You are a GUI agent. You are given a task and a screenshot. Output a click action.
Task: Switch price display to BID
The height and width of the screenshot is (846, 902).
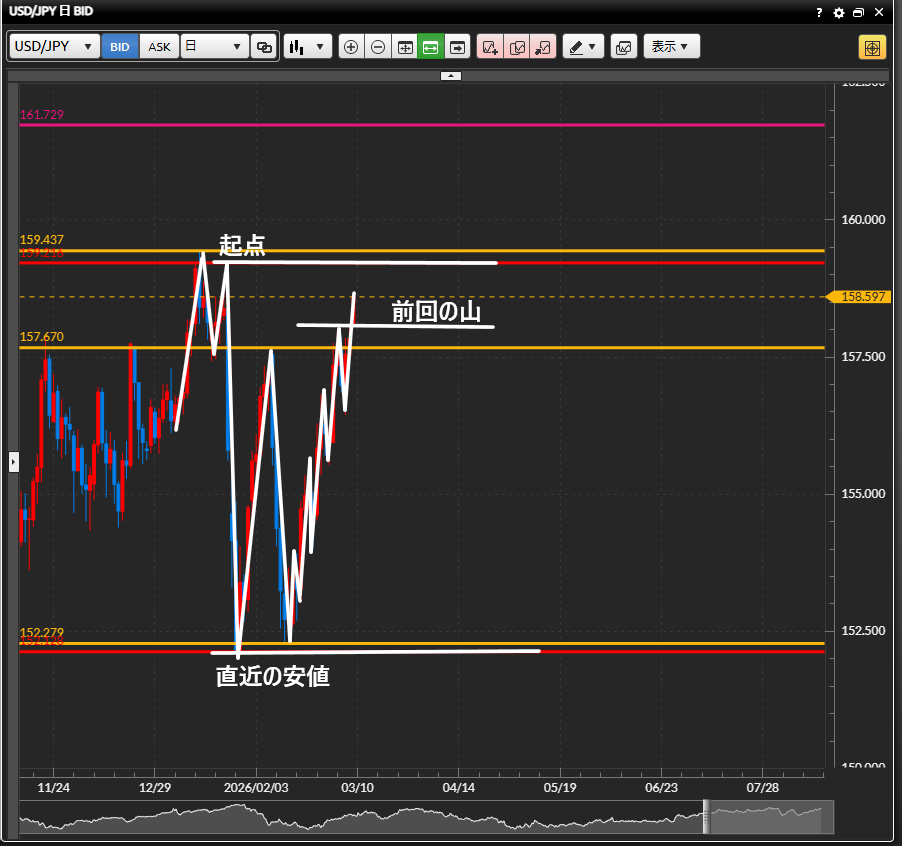[120, 47]
